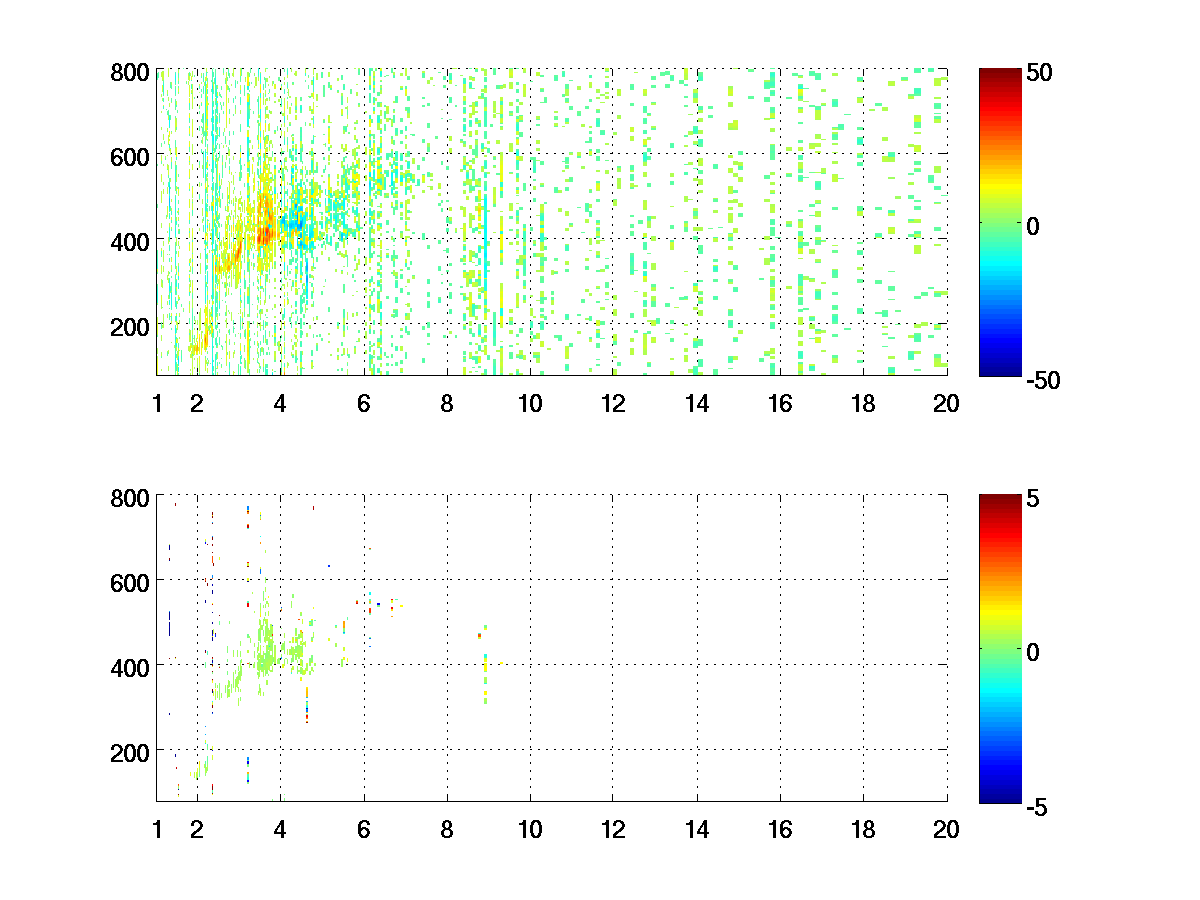
Task: Click the upper colorbar ranging -50 to 50
Action: pos(1000,222)
